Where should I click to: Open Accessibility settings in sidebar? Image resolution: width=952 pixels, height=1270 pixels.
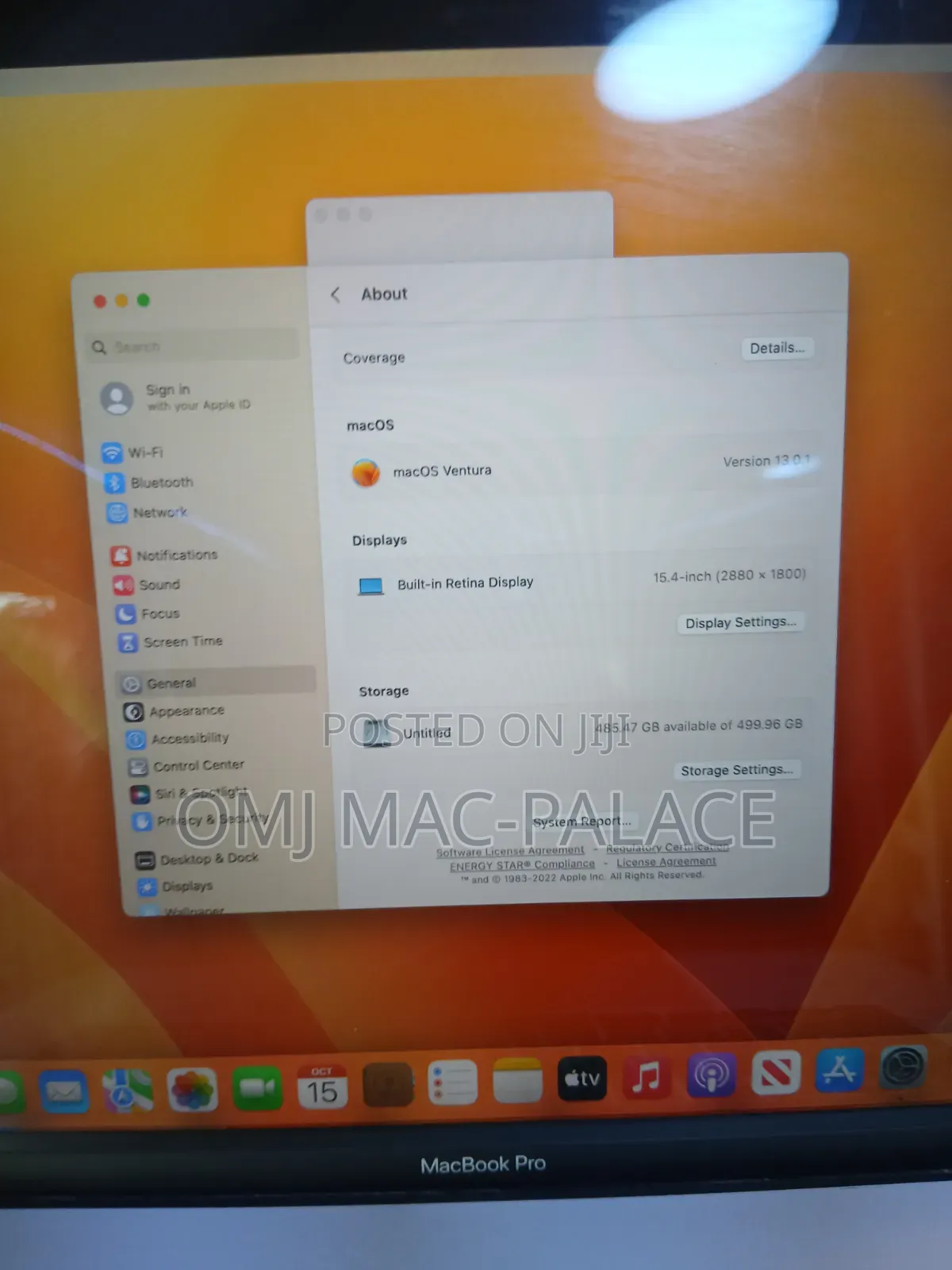tap(178, 739)
